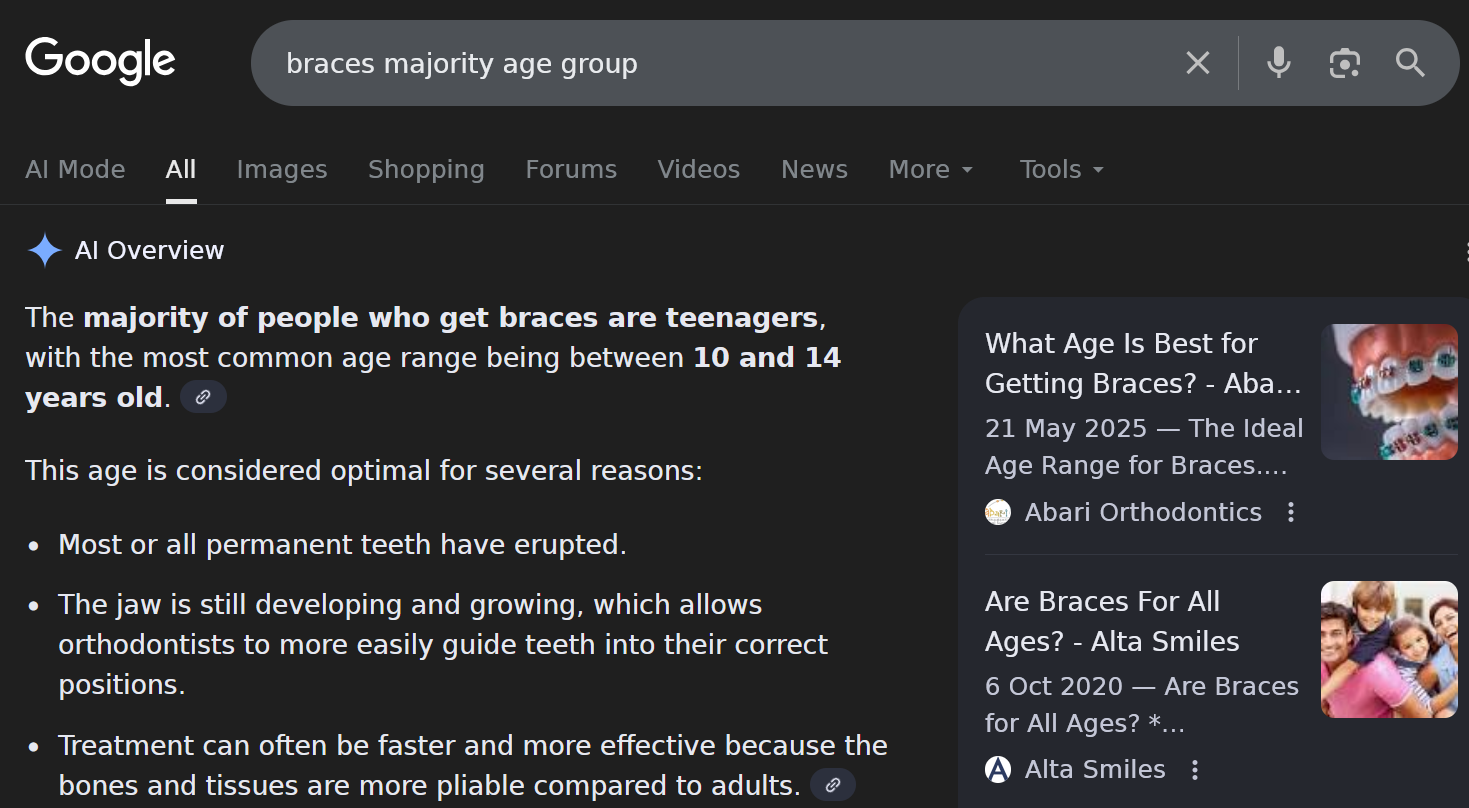Click the family photo thumbnail
The height and width of the screenshot is (808, 1469).
(1389, 650)
